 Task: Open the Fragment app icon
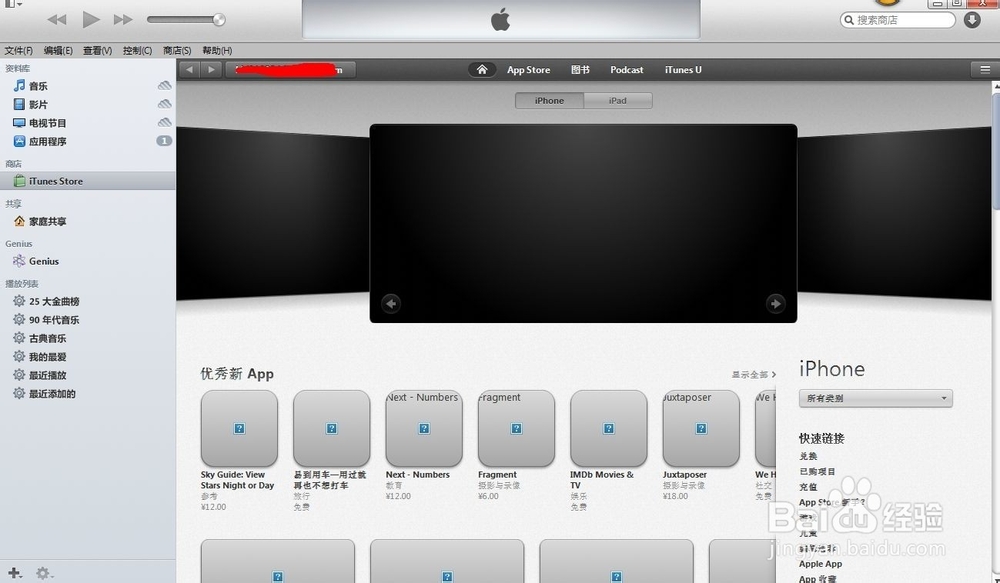pos(517,428)
